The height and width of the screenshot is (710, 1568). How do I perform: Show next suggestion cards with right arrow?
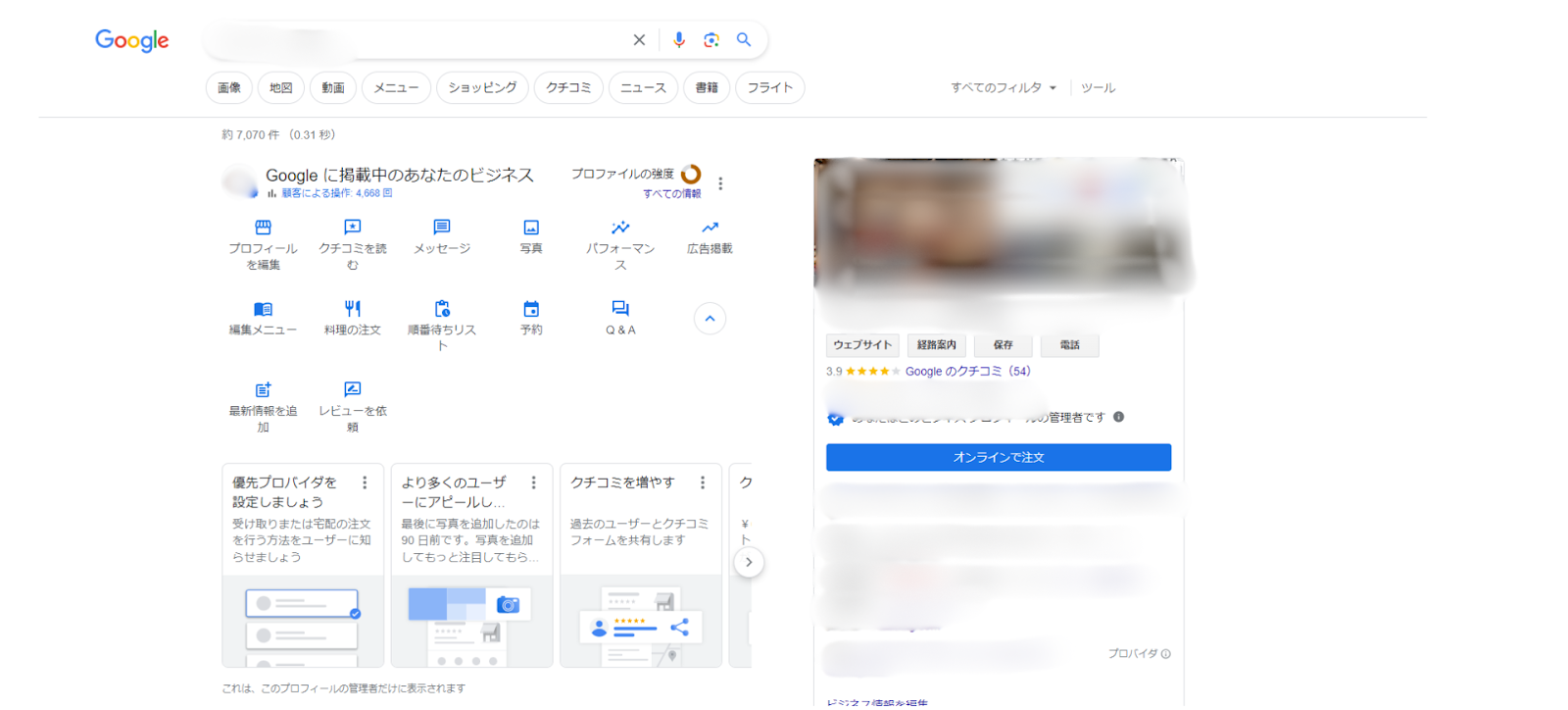point(749,562)
